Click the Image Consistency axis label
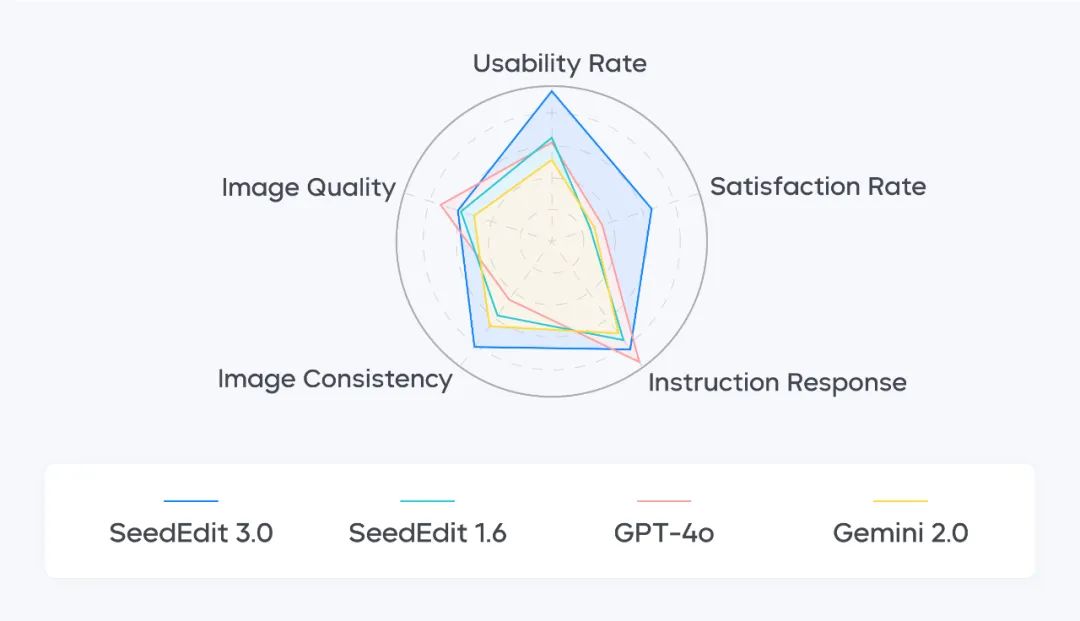This screenshot has width=1080, height=621. [335, 379]
